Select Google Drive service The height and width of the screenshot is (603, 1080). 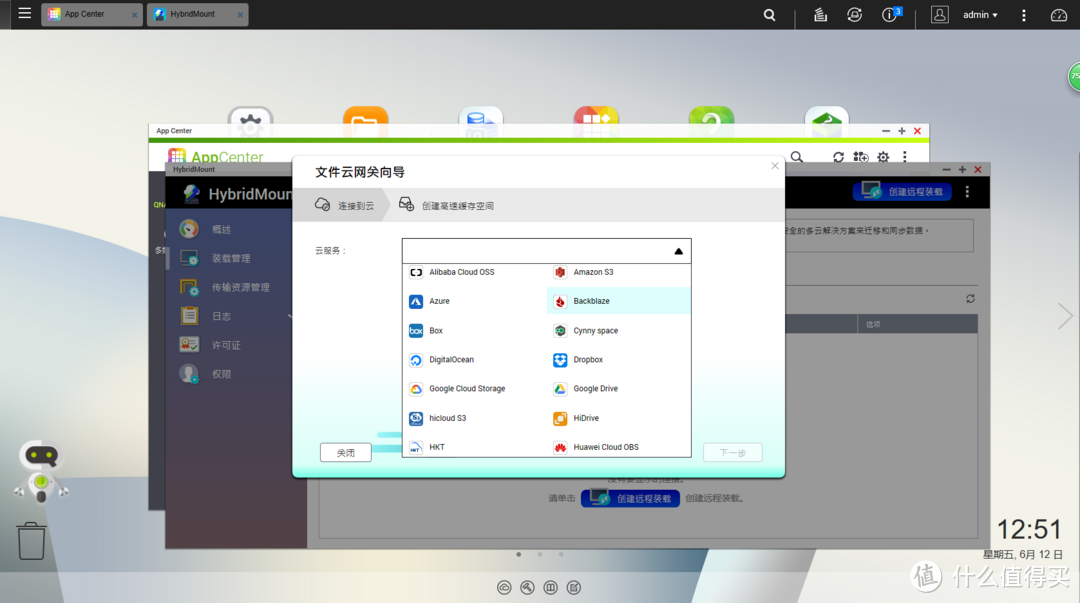tap(619, 389)
